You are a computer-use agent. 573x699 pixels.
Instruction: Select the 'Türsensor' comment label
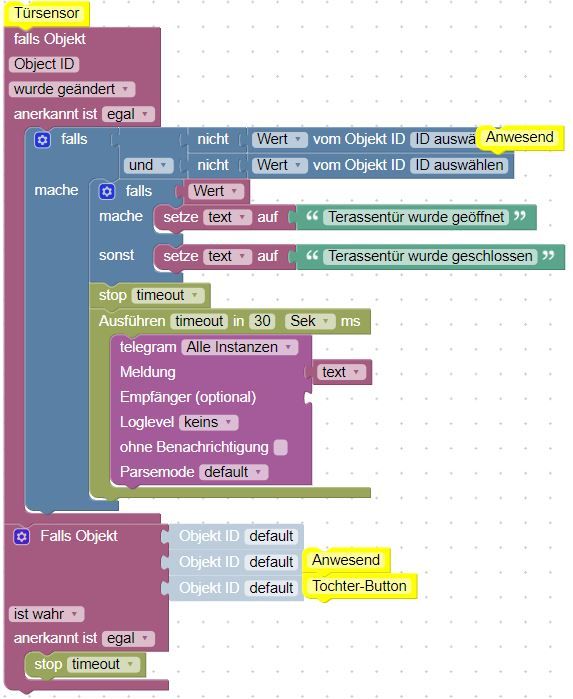coord(46,13)
